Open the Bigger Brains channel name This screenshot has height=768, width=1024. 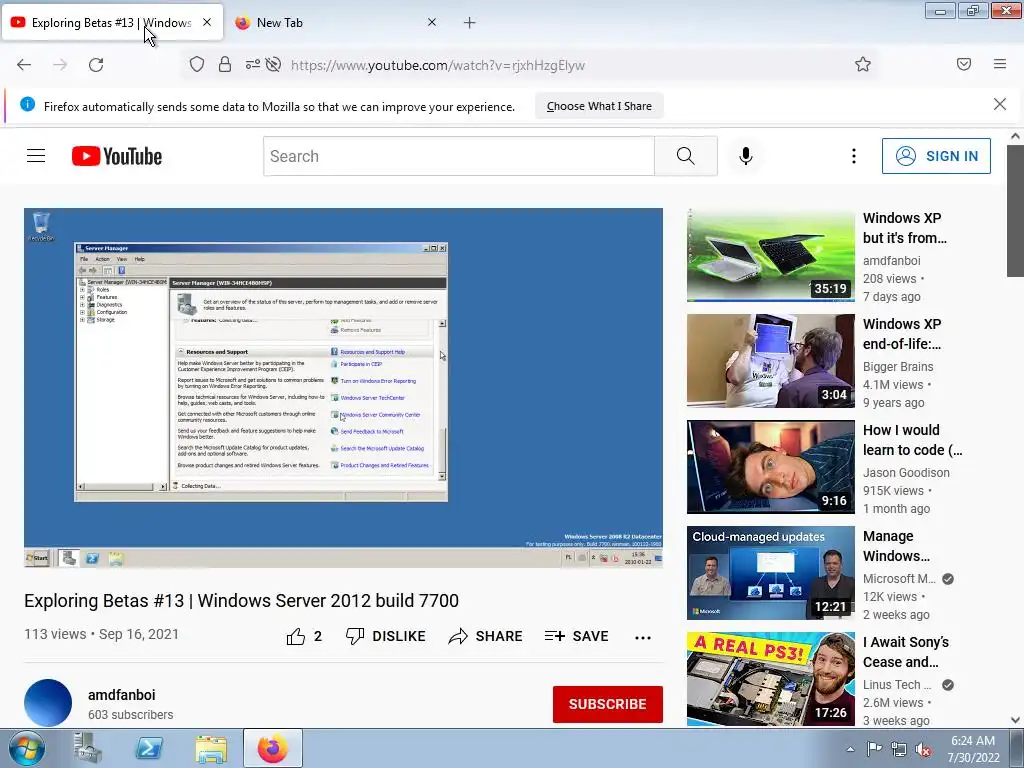[898, 366]
